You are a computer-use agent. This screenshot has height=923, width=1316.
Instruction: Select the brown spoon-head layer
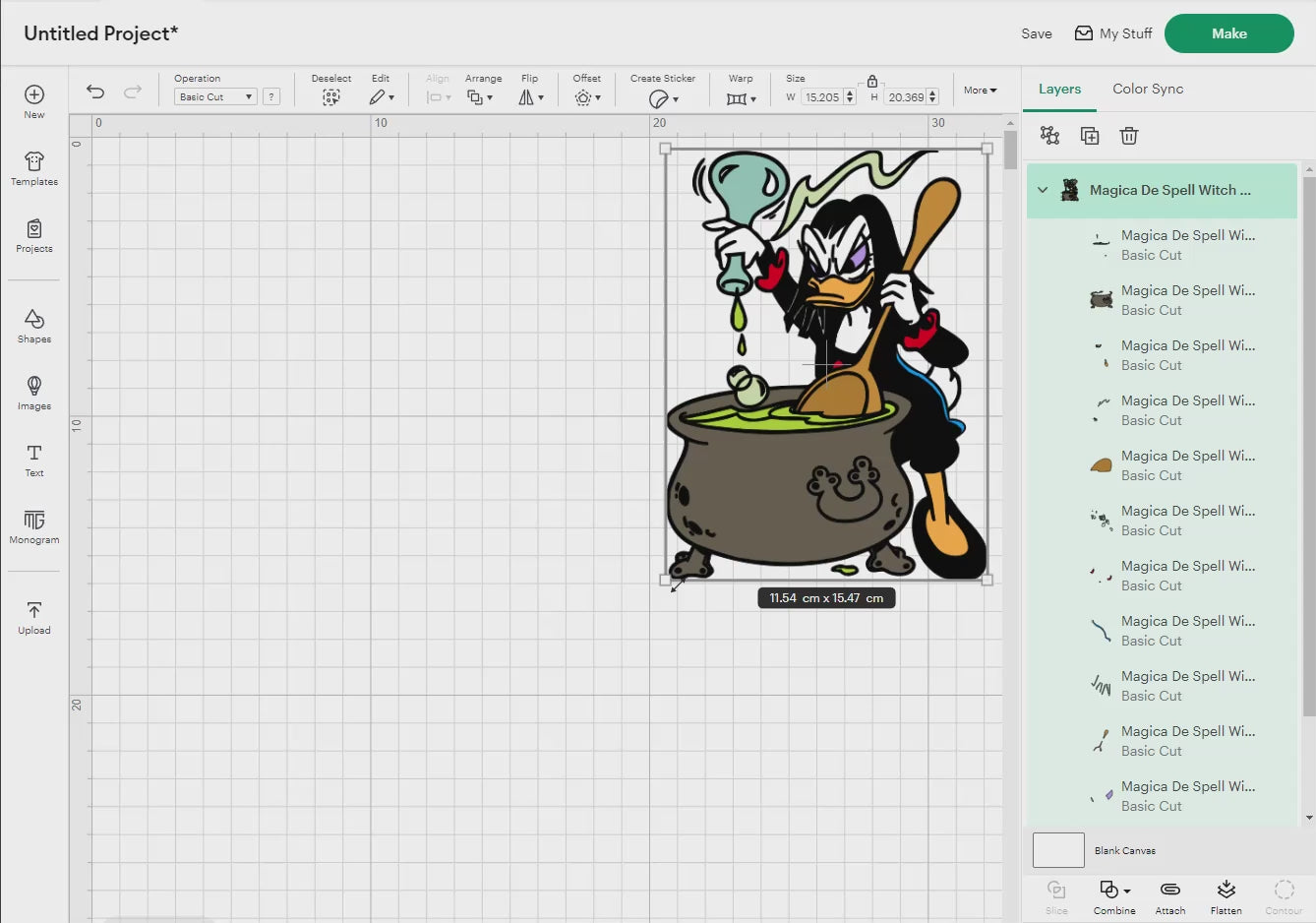(1163, 465)
